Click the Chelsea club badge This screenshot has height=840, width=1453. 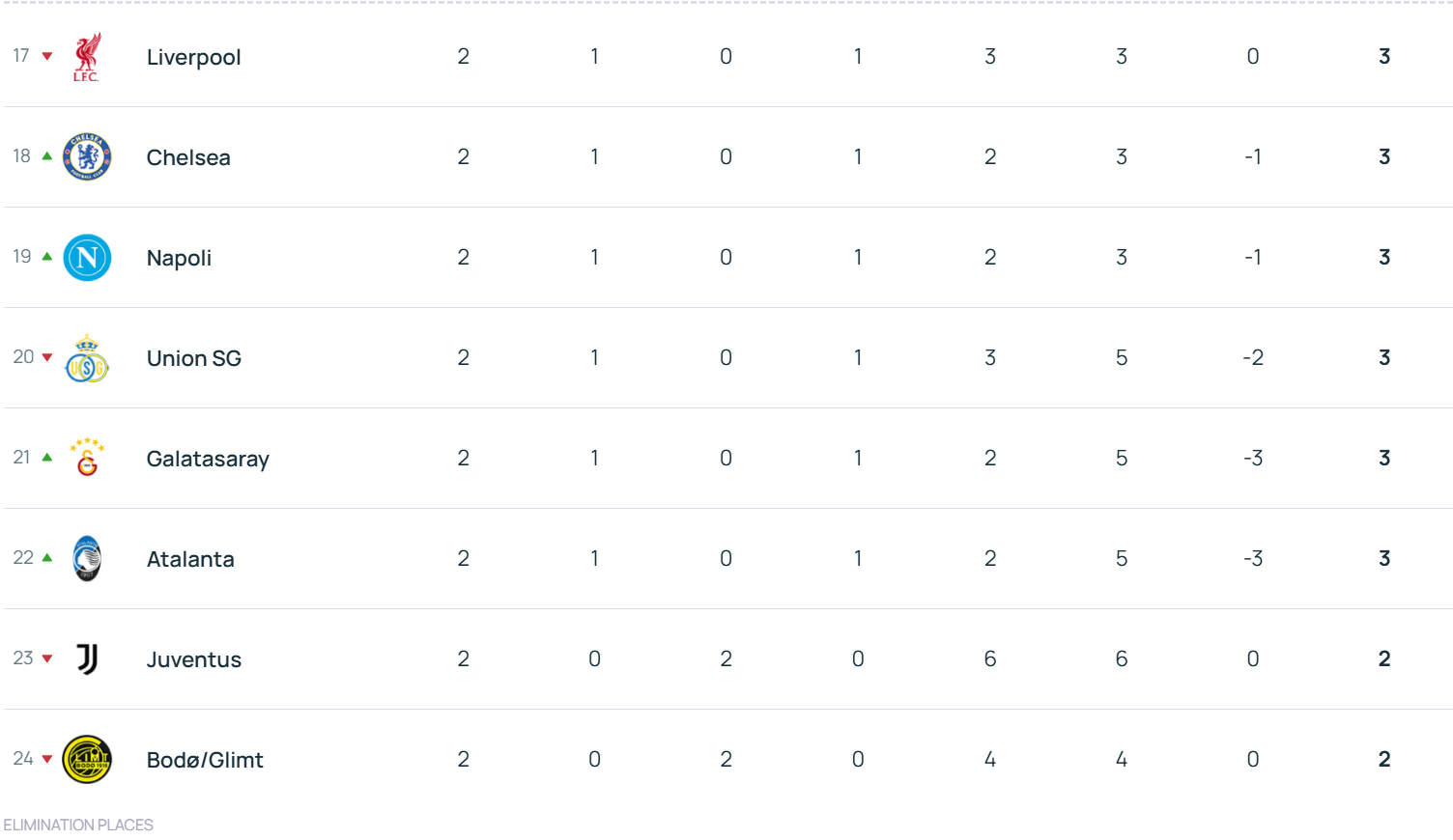tap(87, 157)
